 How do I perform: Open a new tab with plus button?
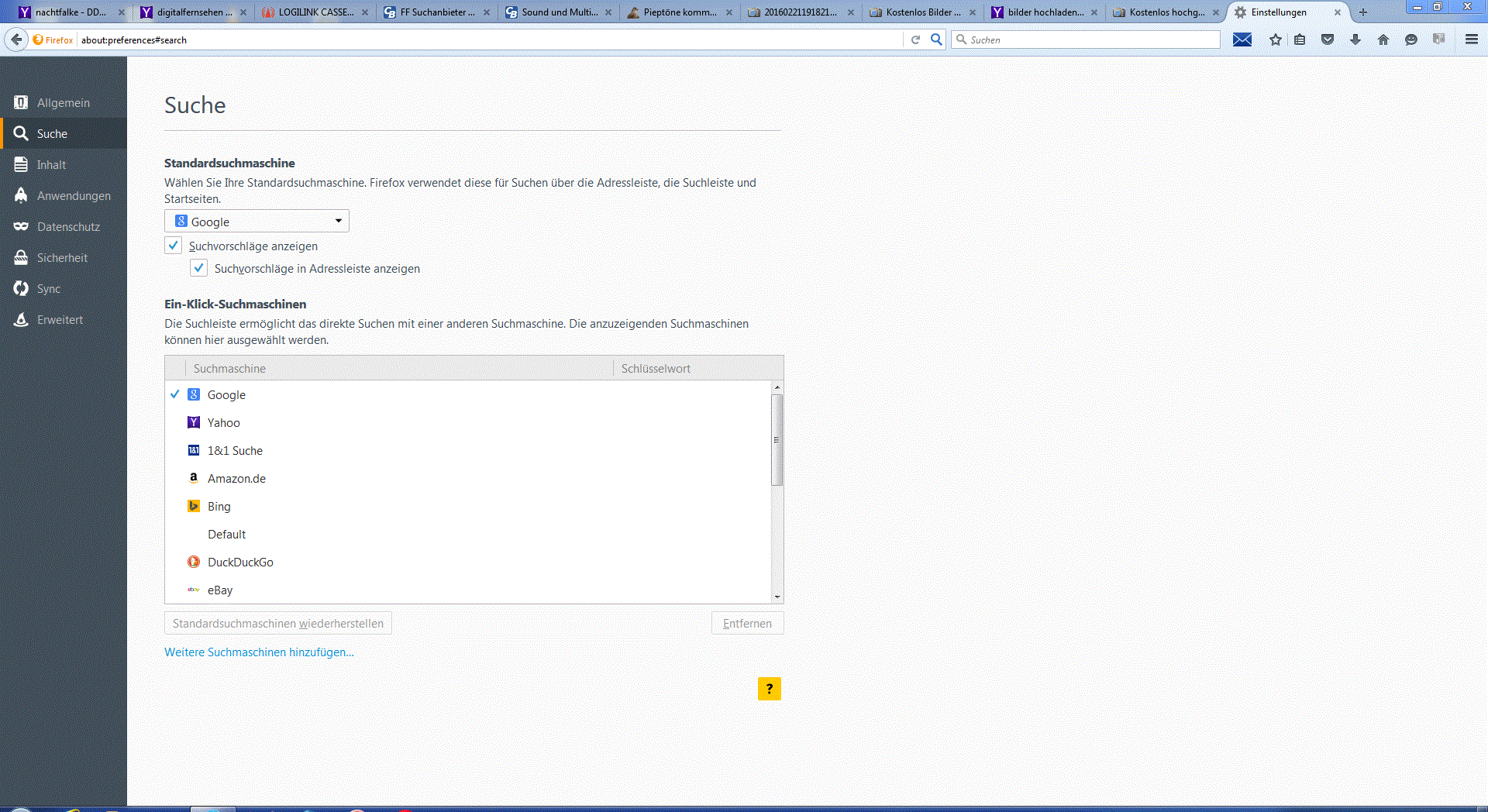[1363, 12]
